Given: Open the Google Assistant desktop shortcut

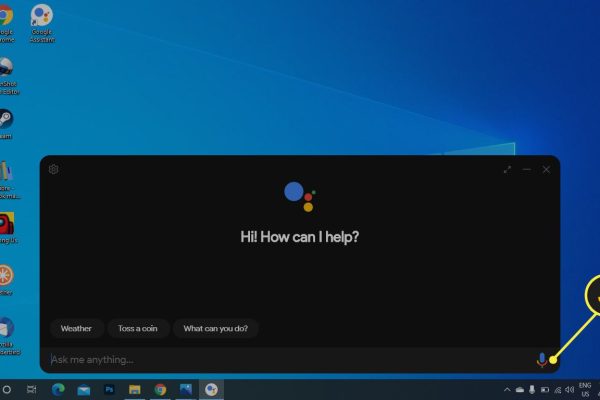Looking at the screenshot, I should coord(42,20).
